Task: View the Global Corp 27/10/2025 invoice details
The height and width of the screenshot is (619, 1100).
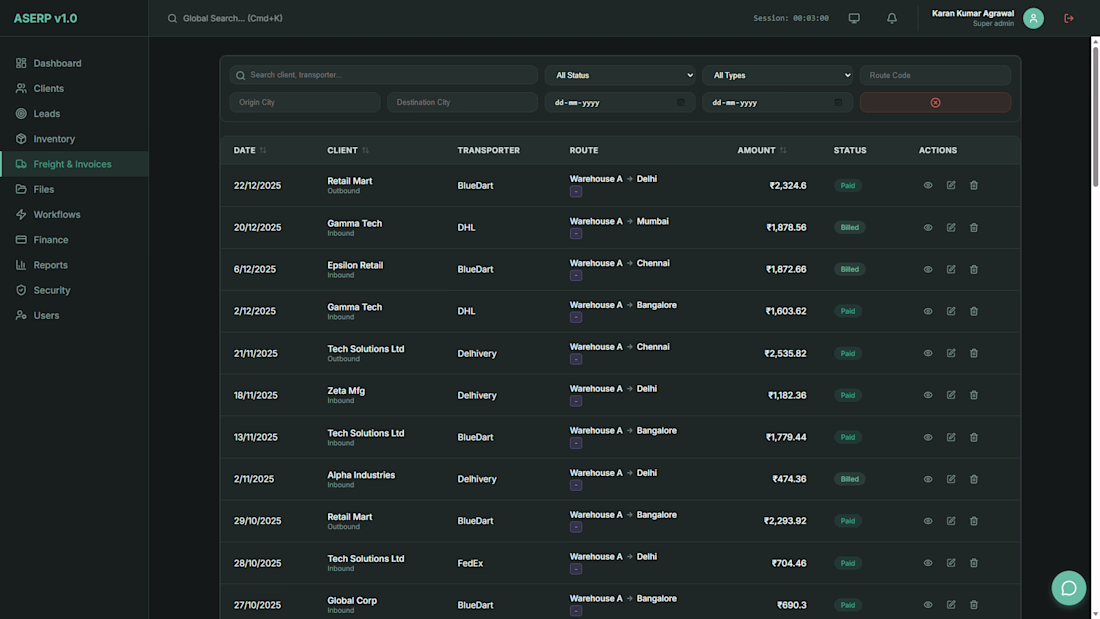Action: (x=927, y=605)
